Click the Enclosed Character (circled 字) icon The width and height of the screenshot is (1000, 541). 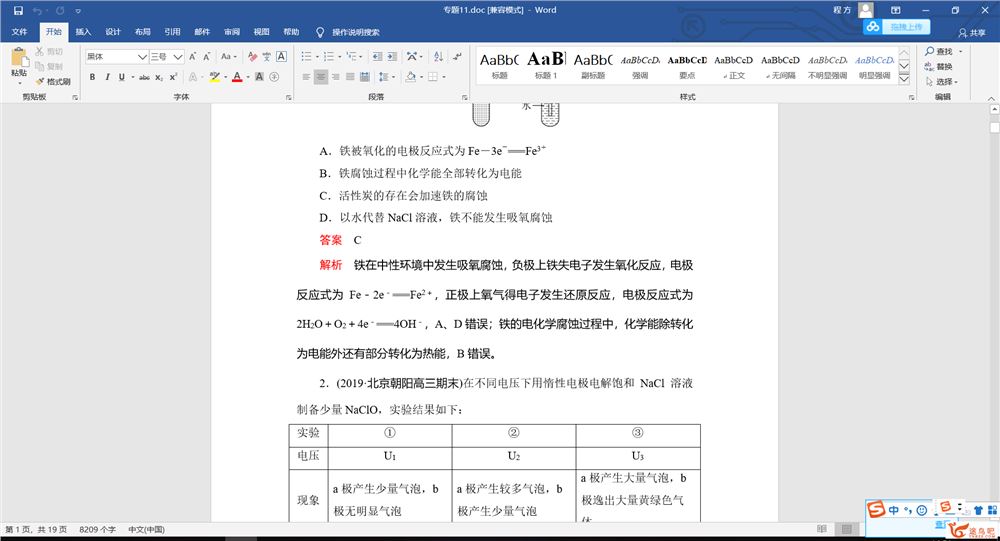pyautogui.click(x=274, y=77)
